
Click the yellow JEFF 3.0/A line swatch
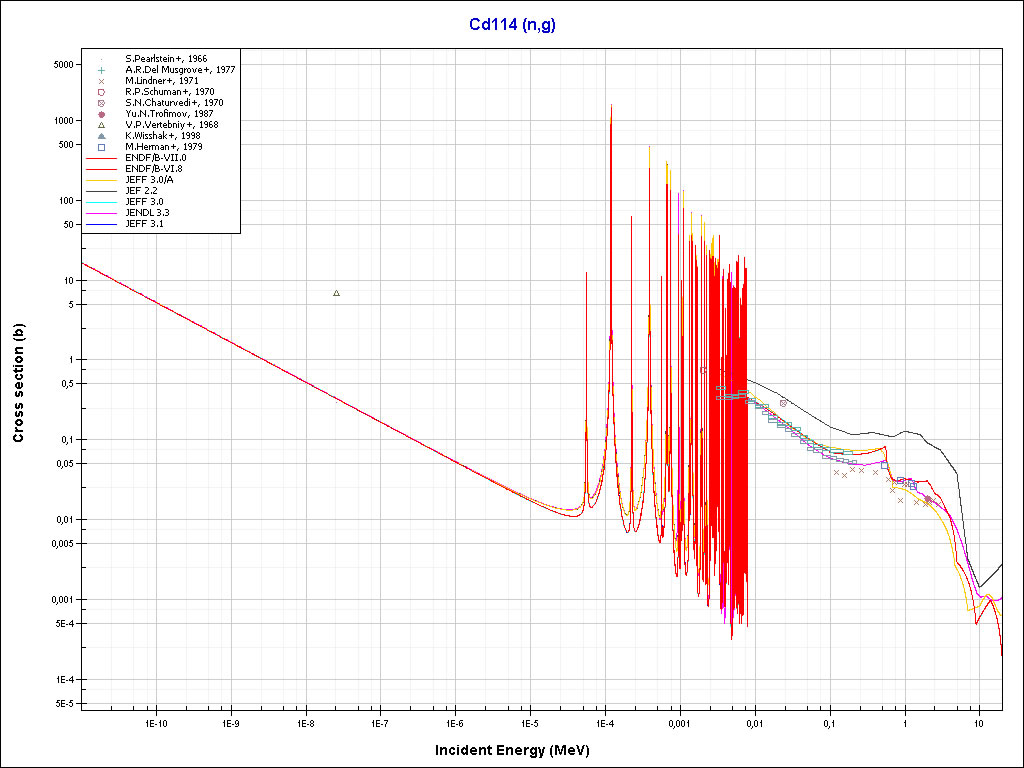(x=102, y=180)
